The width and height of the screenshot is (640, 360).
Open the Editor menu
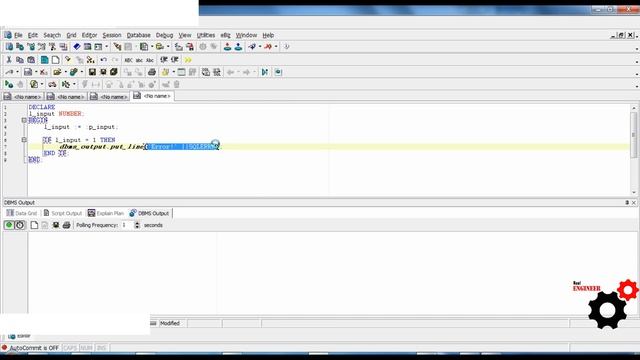point(89,35)
